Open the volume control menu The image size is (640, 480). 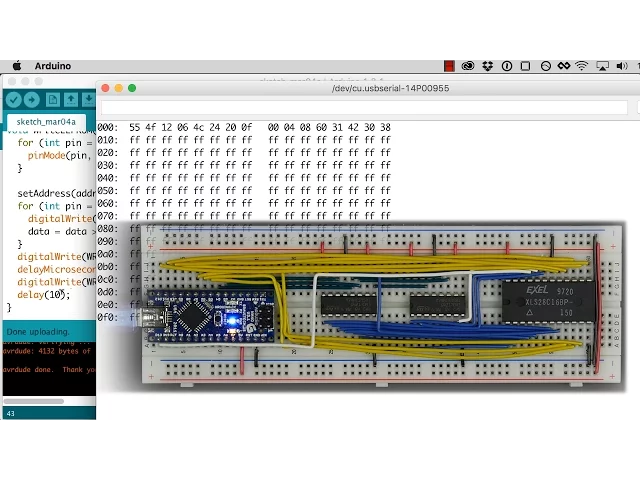[x=622, y=66]
